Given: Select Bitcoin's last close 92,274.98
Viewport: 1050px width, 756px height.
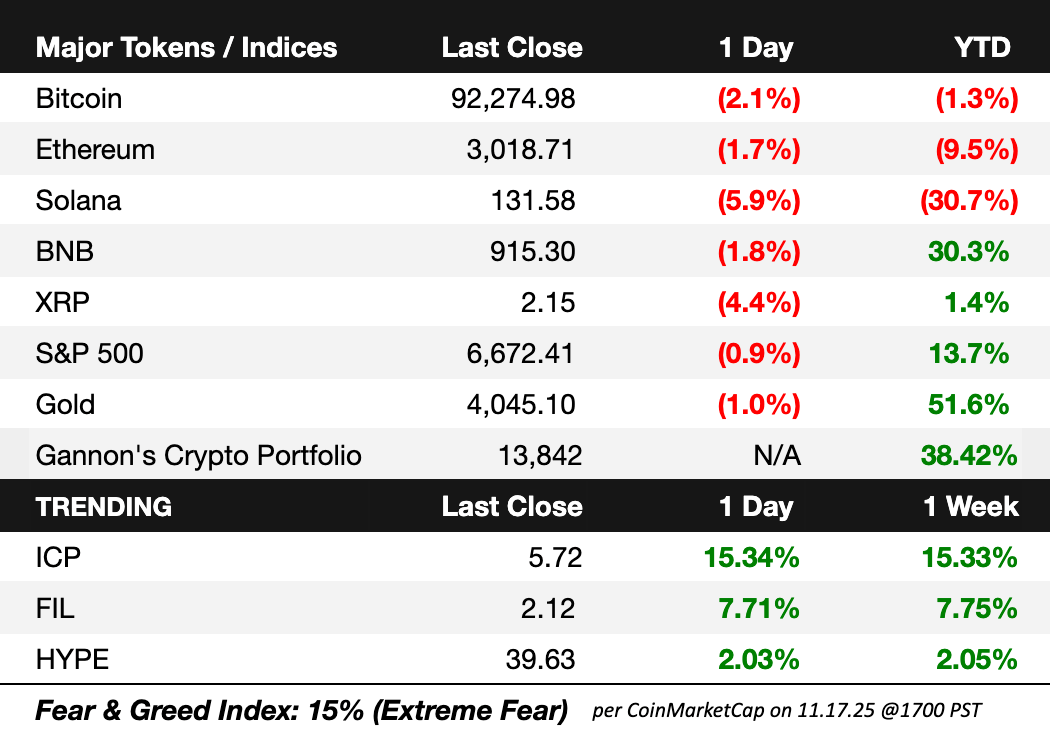Looking at the screenshot, I should (514, 99).
